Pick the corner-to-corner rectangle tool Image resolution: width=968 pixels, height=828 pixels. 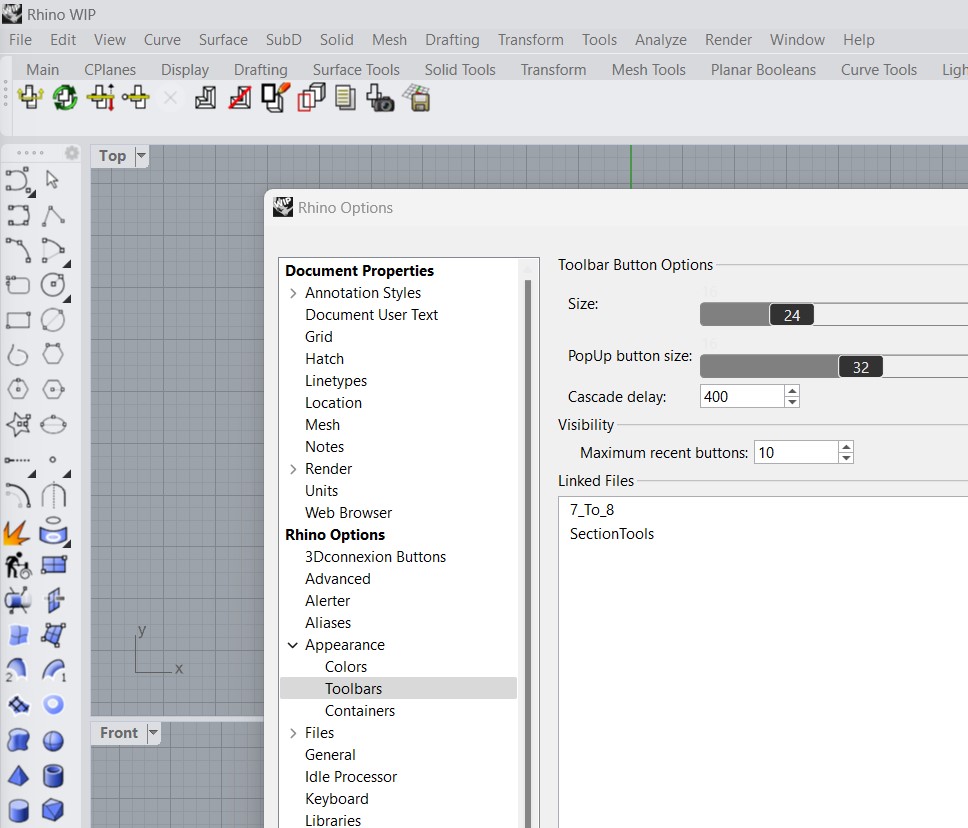(18, 320)
